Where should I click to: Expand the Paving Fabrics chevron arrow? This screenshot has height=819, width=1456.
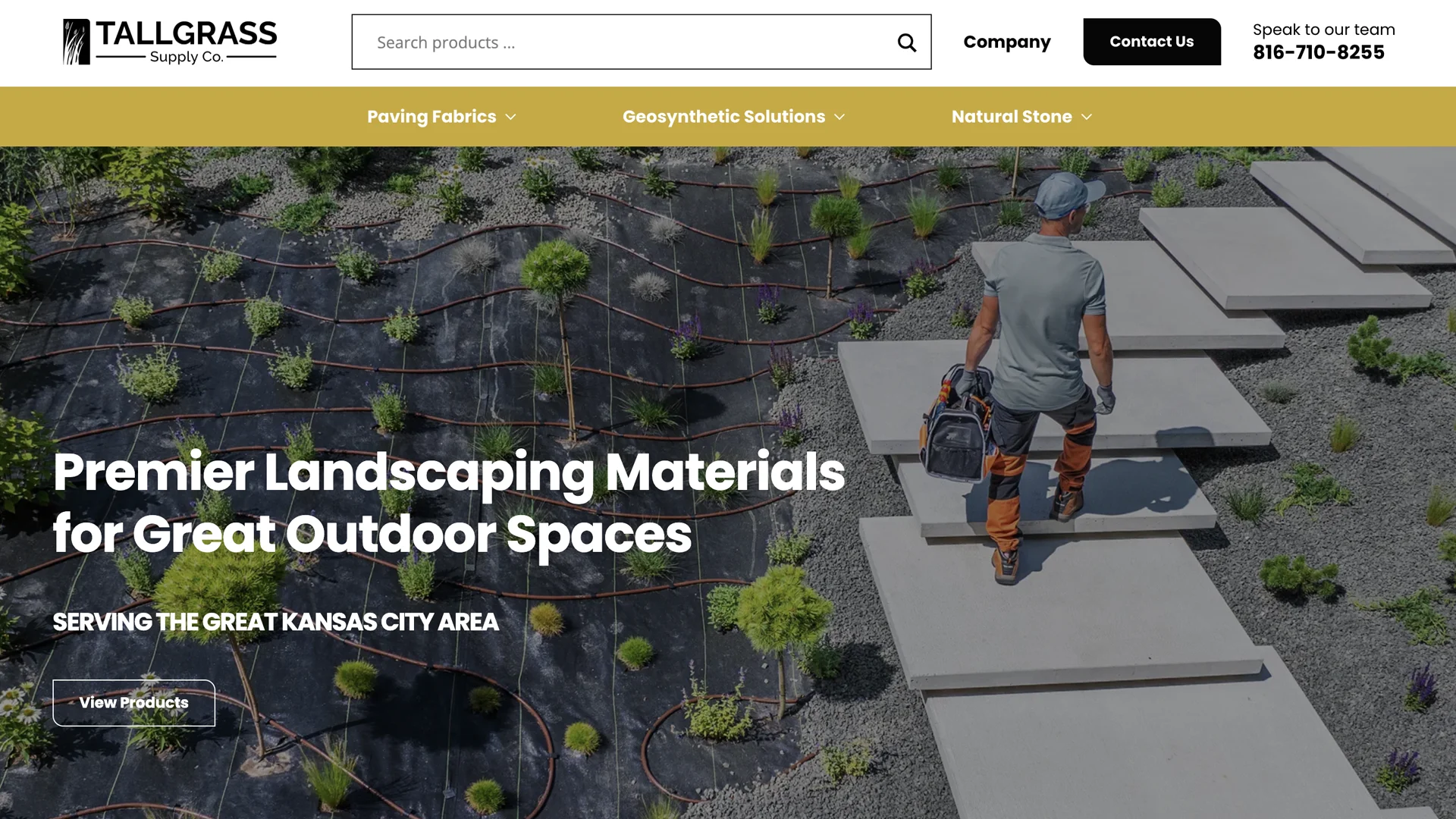pos(510,118)
